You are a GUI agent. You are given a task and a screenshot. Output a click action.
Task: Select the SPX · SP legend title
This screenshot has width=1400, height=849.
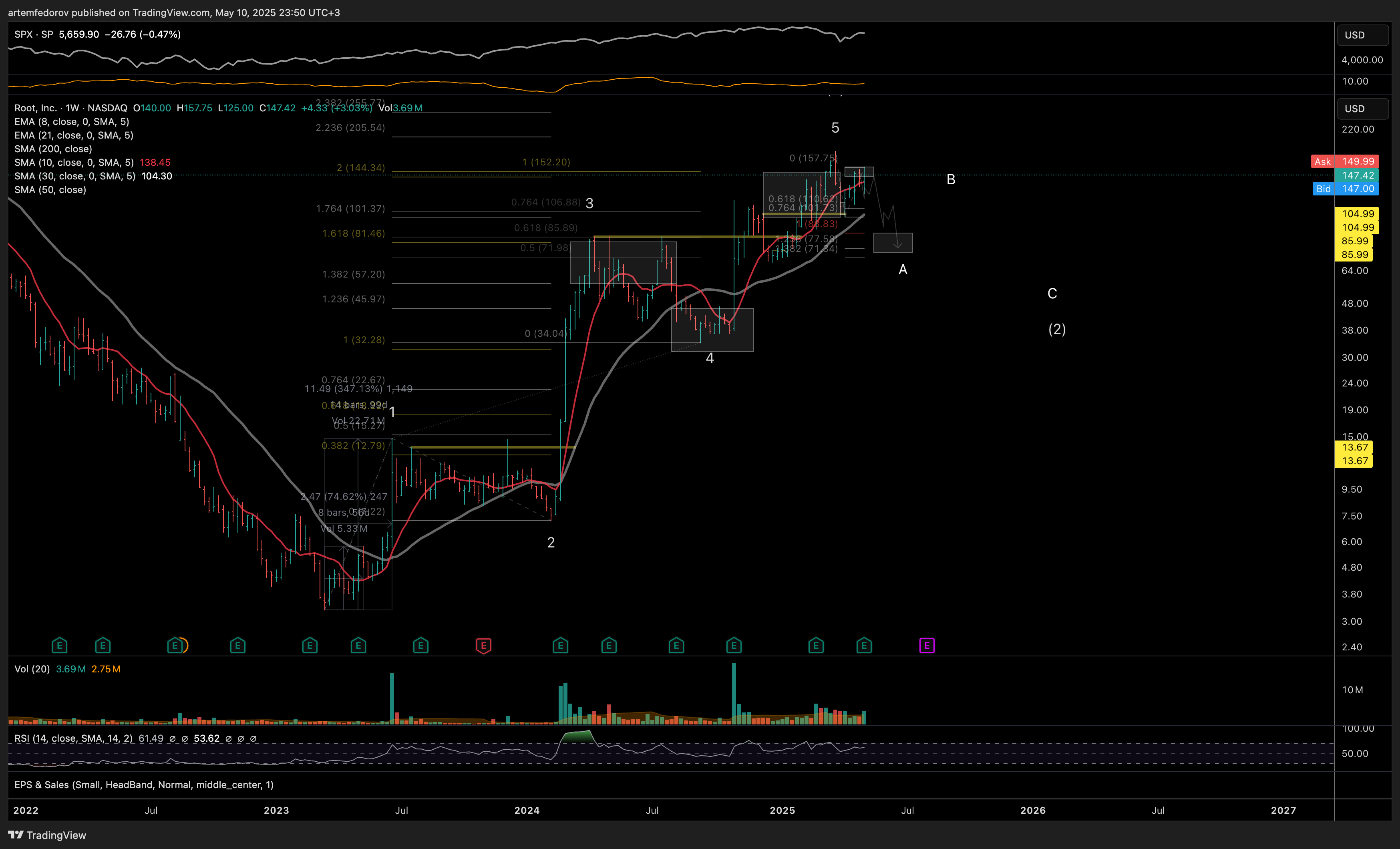(x=34, y=34)
